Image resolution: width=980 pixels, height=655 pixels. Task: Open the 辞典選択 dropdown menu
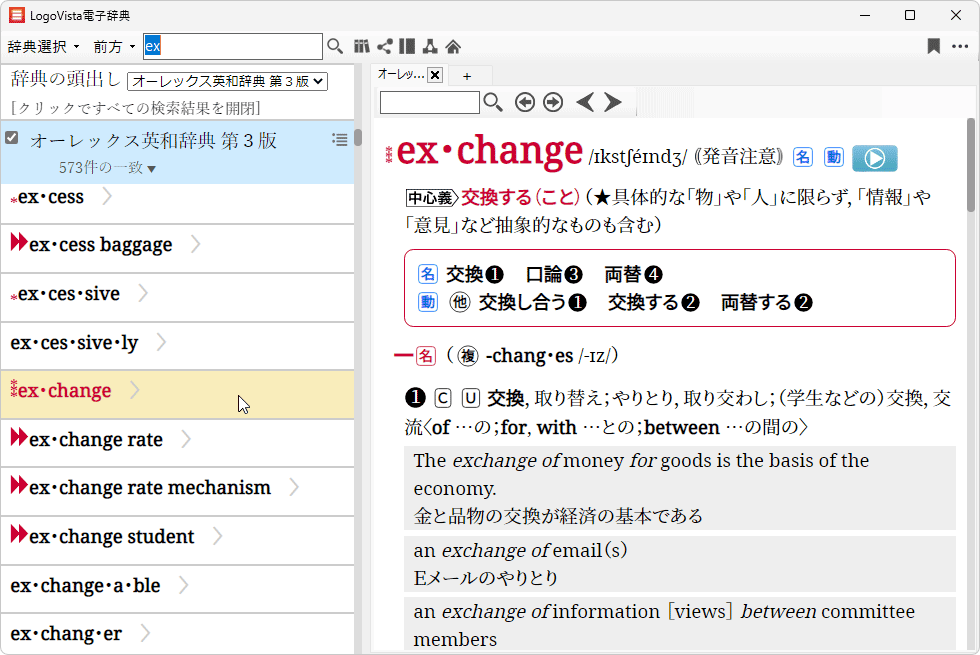(x=43, y=46)
